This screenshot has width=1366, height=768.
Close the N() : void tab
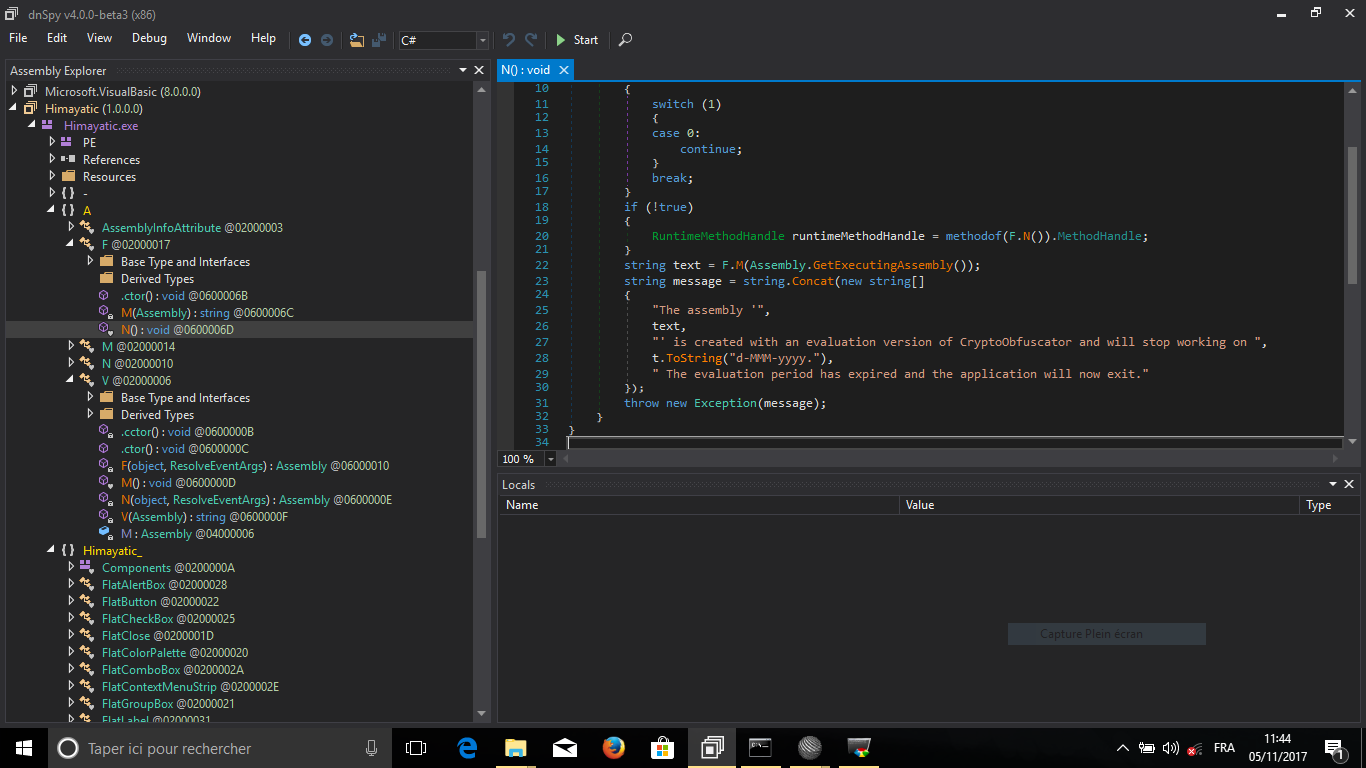tap(563, 70)
